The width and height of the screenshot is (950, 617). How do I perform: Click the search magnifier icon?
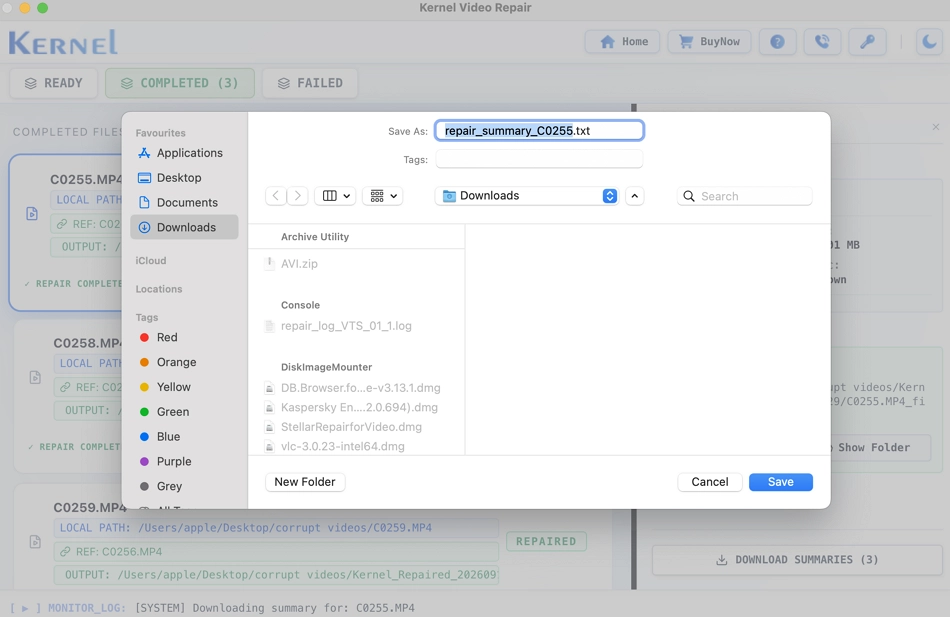(689, 196)
